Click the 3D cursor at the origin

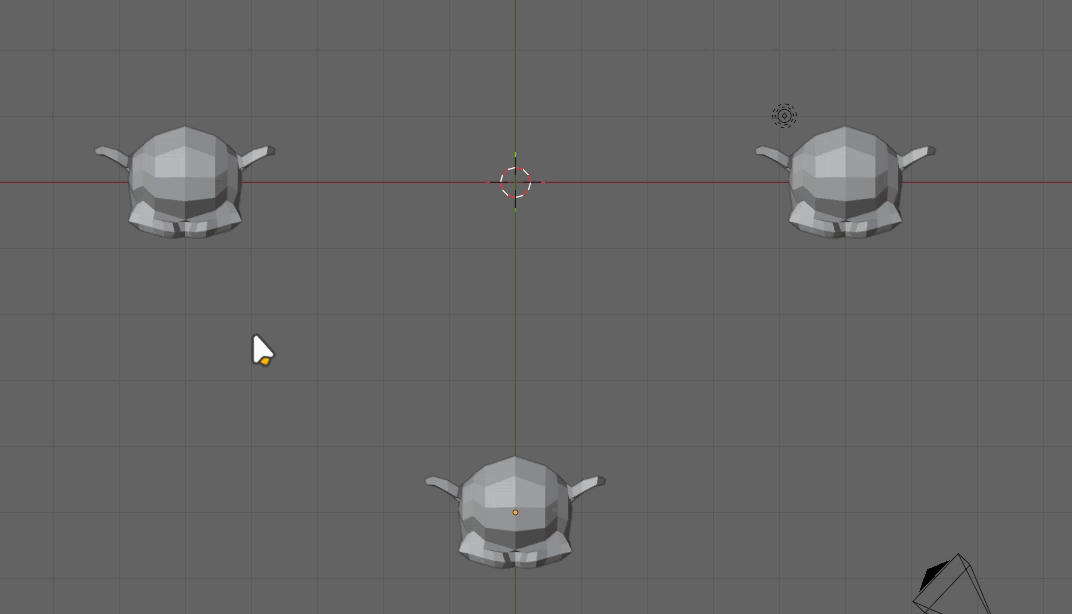click(x=515, y=183)
